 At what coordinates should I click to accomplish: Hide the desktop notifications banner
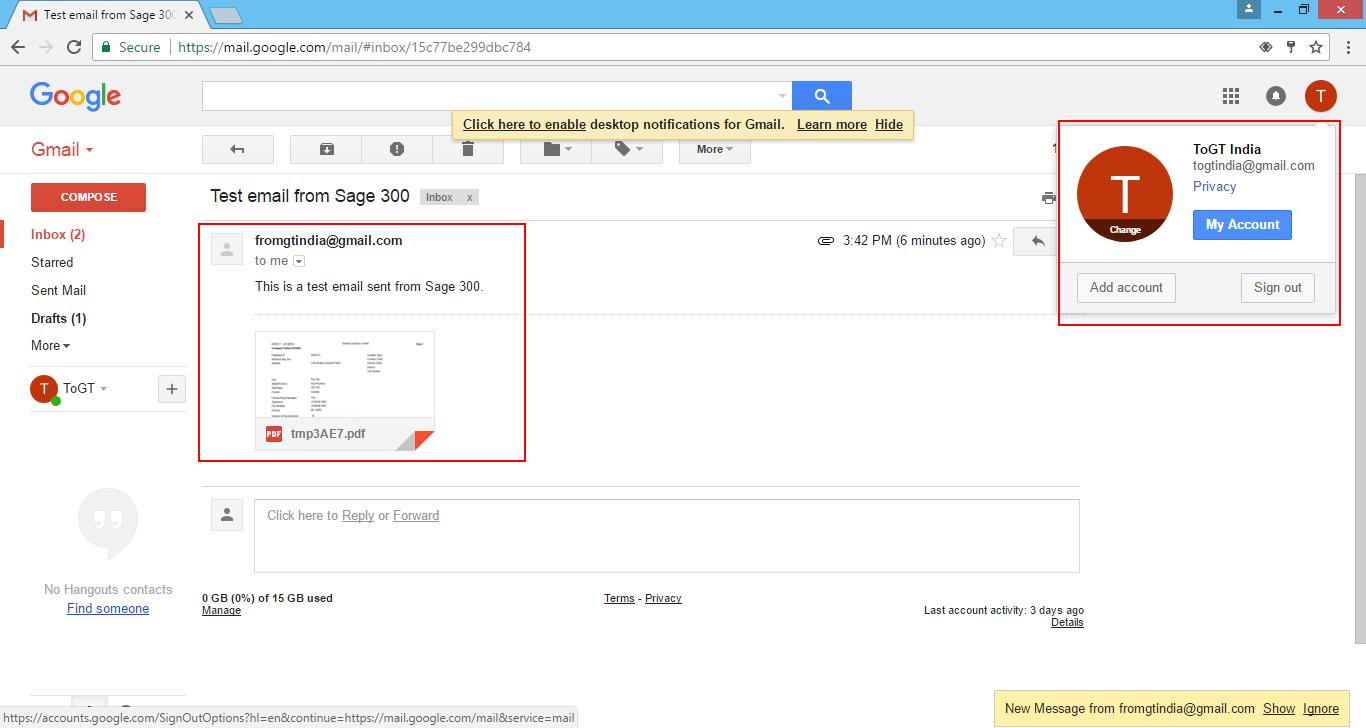pyautogui.click(x=889, y=124)
